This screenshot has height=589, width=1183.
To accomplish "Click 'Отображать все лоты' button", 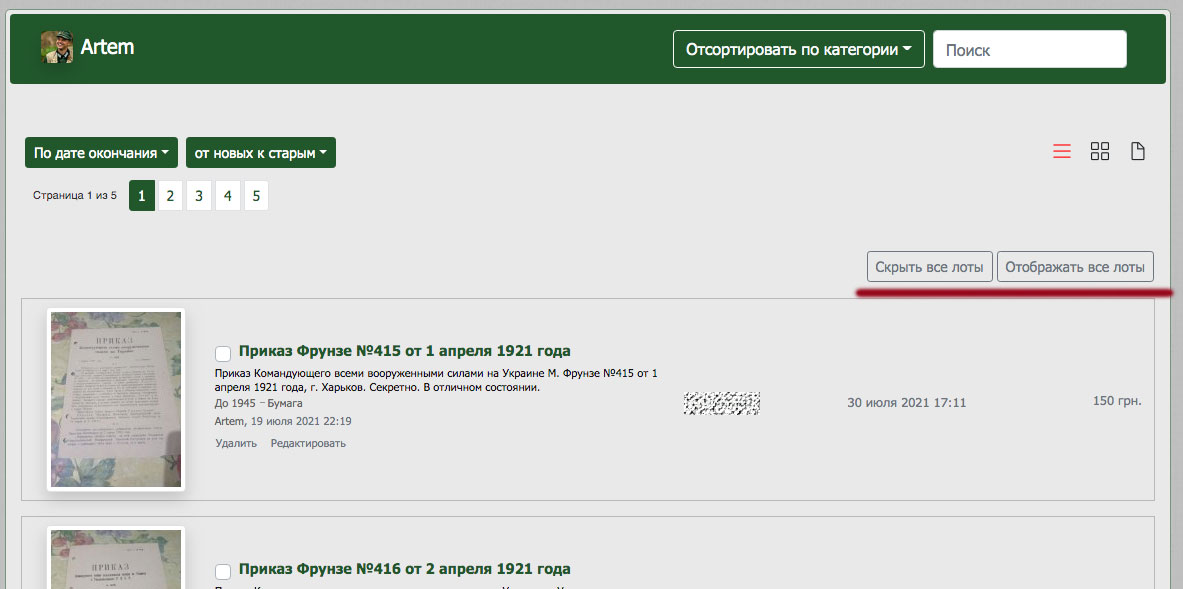I will click(1075, 267).
